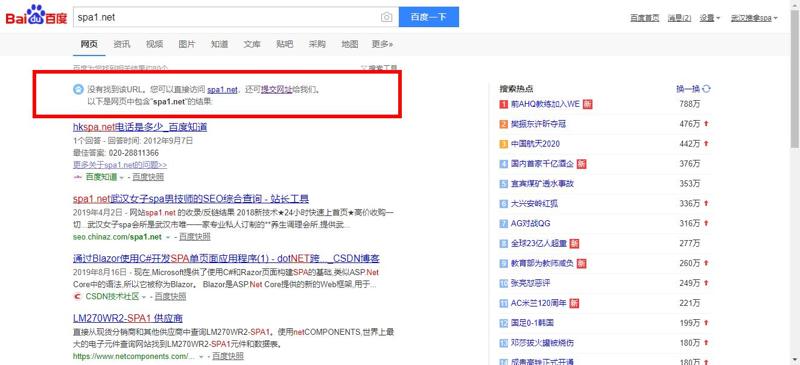Switch to the 视频 tab
Image resolution: width=800 pixels, height=365 pixels.
pos(154,44)
